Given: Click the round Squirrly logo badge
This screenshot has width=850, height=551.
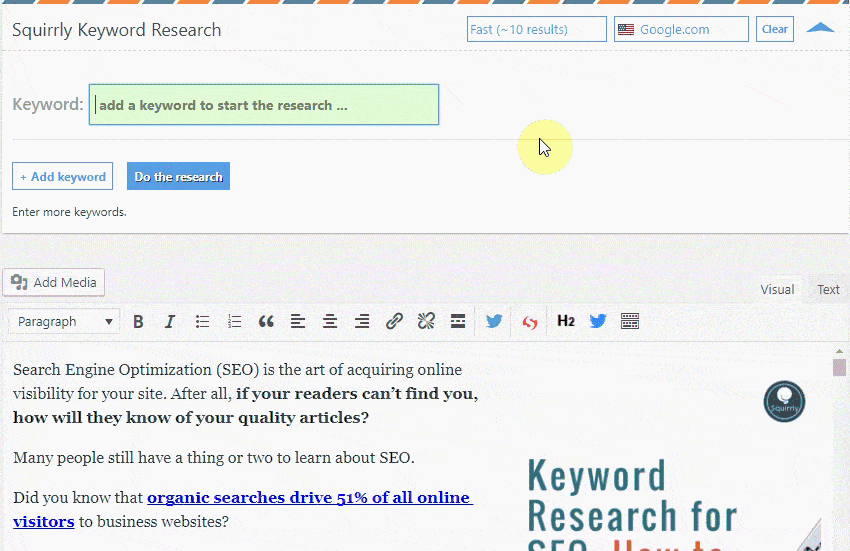Looking at the screenshot, I should (784, 401).
